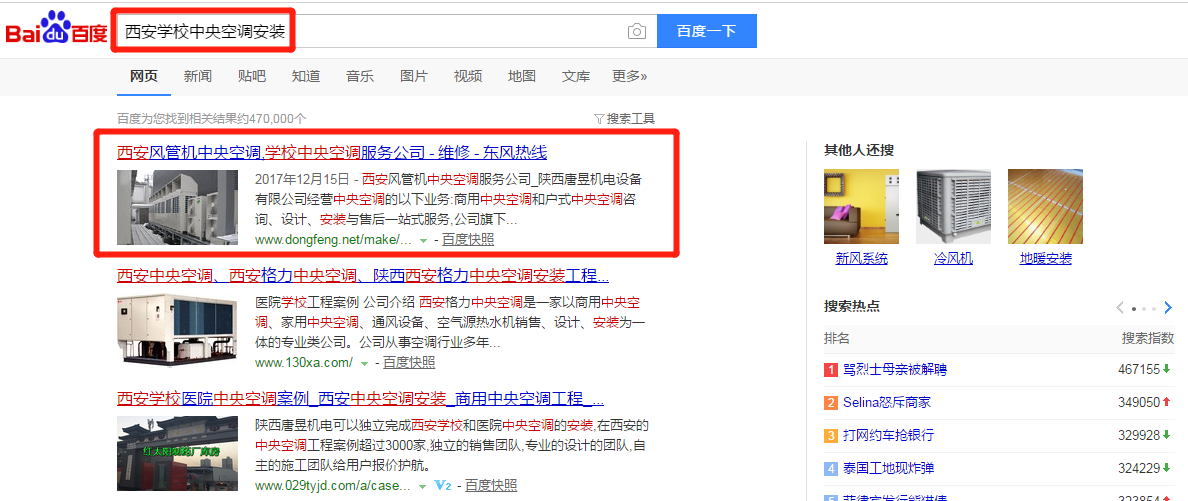Click www.029tyjd.com/a/case URL
This screenshot has width=1188, height=501.
[x=333, y=485]
